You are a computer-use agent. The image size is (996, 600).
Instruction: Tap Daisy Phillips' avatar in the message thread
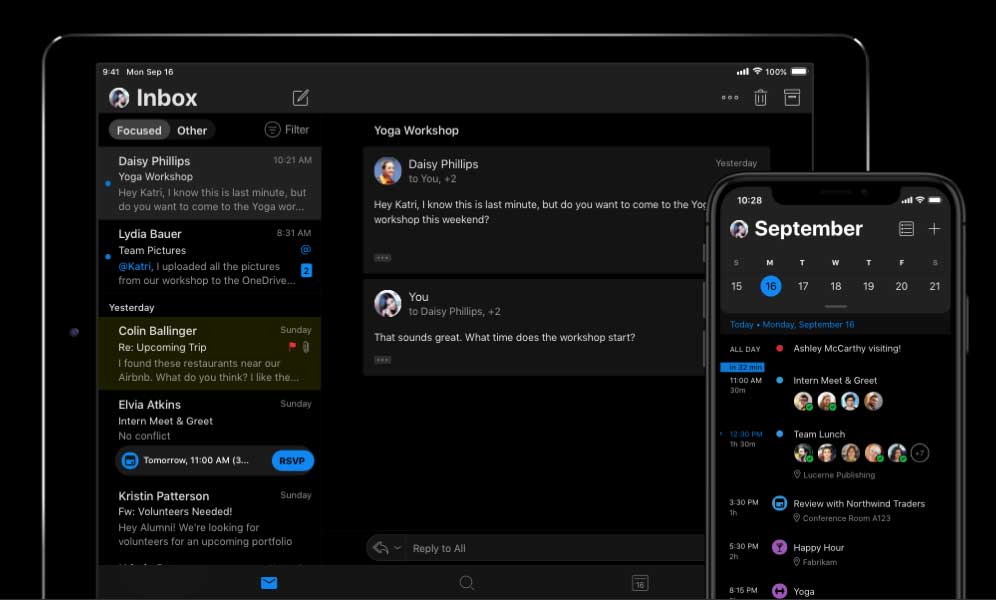coord(387,171)
